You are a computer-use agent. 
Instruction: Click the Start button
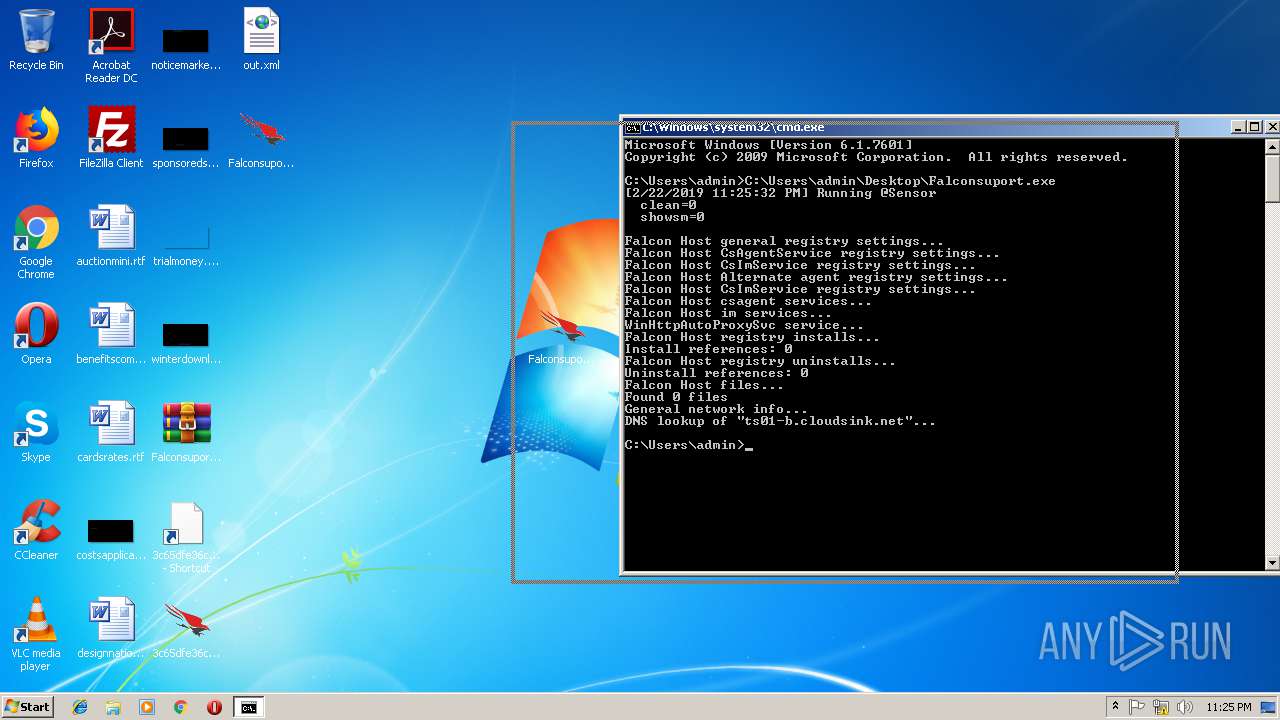(x=27, y=707)
